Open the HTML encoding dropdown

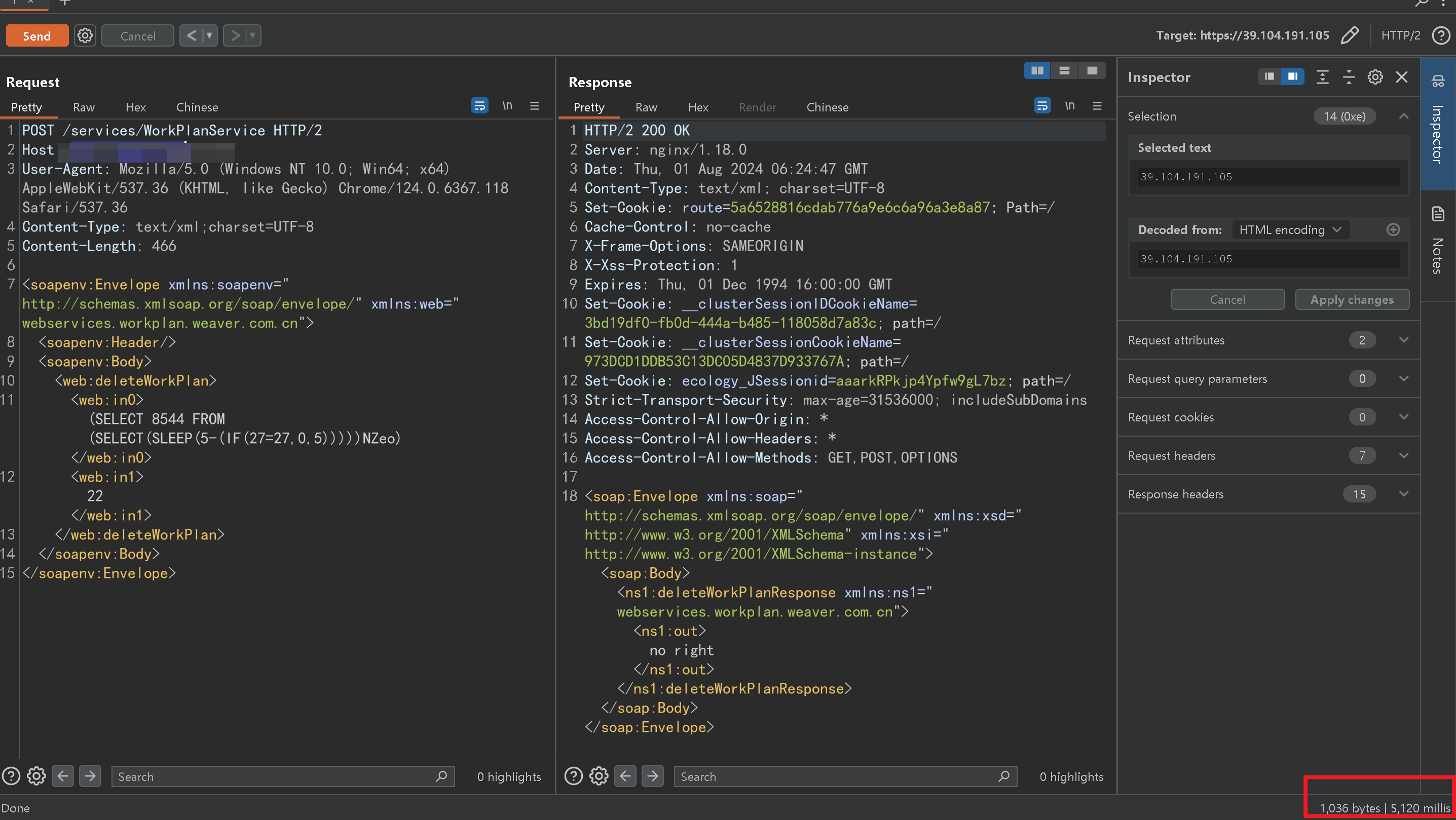click(1290, 229)
